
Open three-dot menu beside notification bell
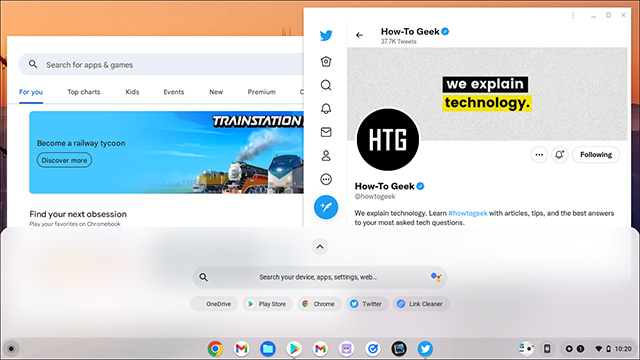click(539, 155)
